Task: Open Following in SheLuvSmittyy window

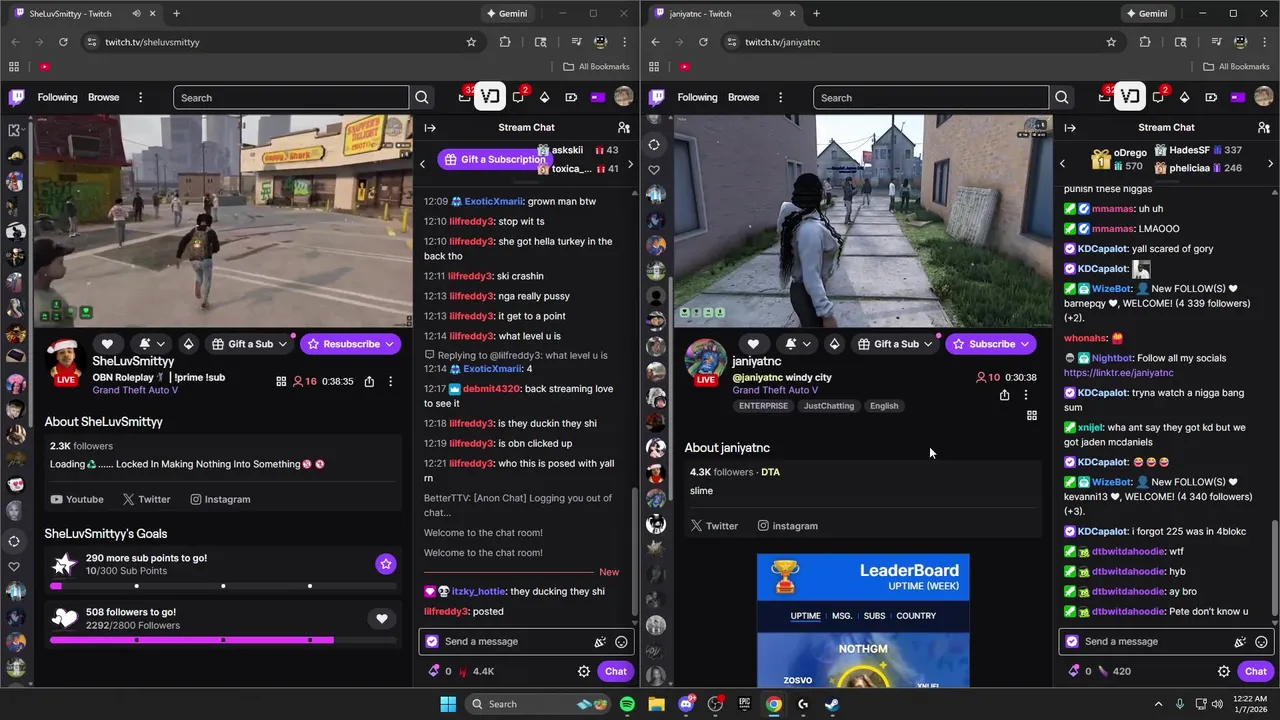Action: coord(57,97)
